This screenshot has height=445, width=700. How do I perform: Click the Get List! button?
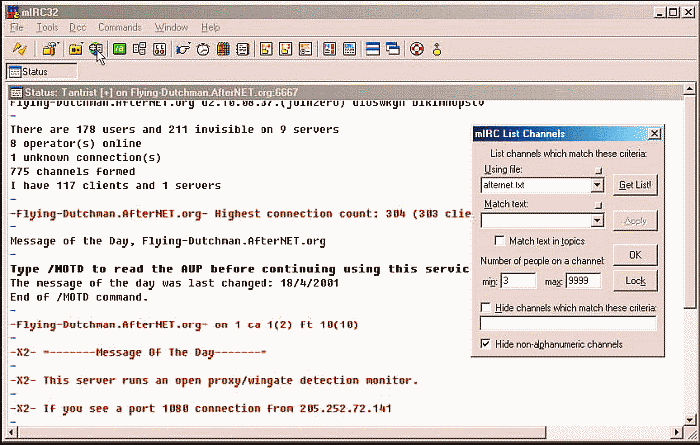(635, 185)
